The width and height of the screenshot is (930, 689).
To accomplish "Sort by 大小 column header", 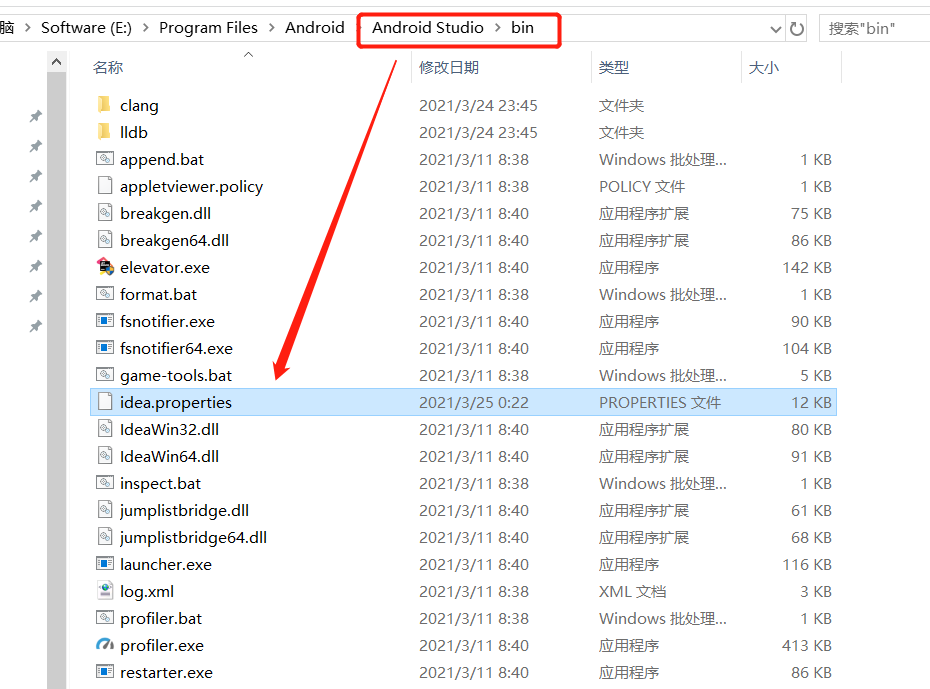I will (763, 68).
